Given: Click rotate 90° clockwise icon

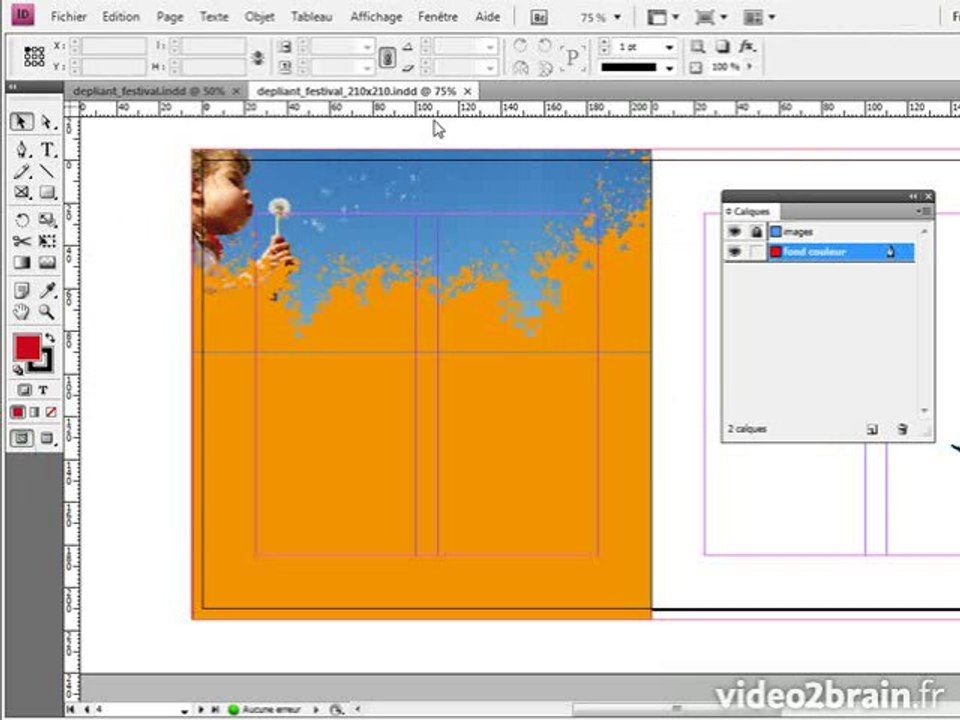Looking at the screenshot, I should click(x=520, y=46).
